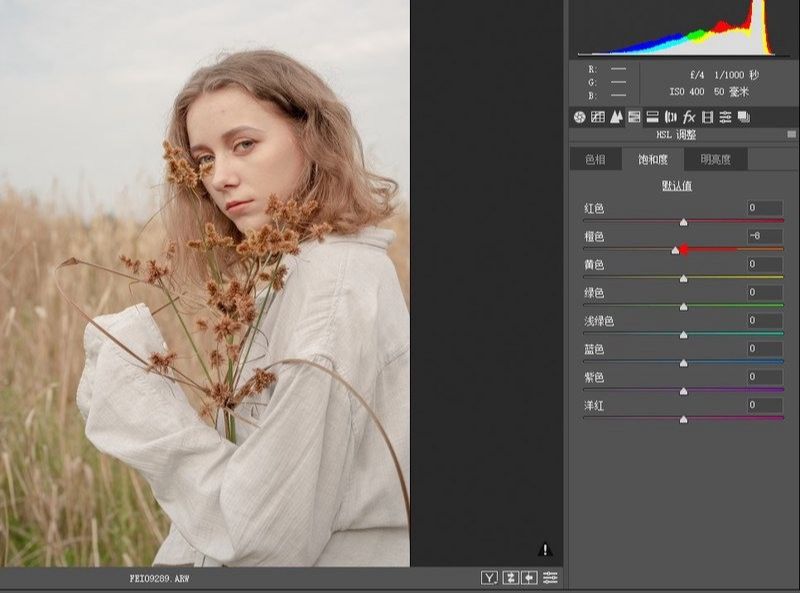Copy current settings to before icon
Image resolution: width=800 pixels, height=593 pixels.
tap(529, 578)
